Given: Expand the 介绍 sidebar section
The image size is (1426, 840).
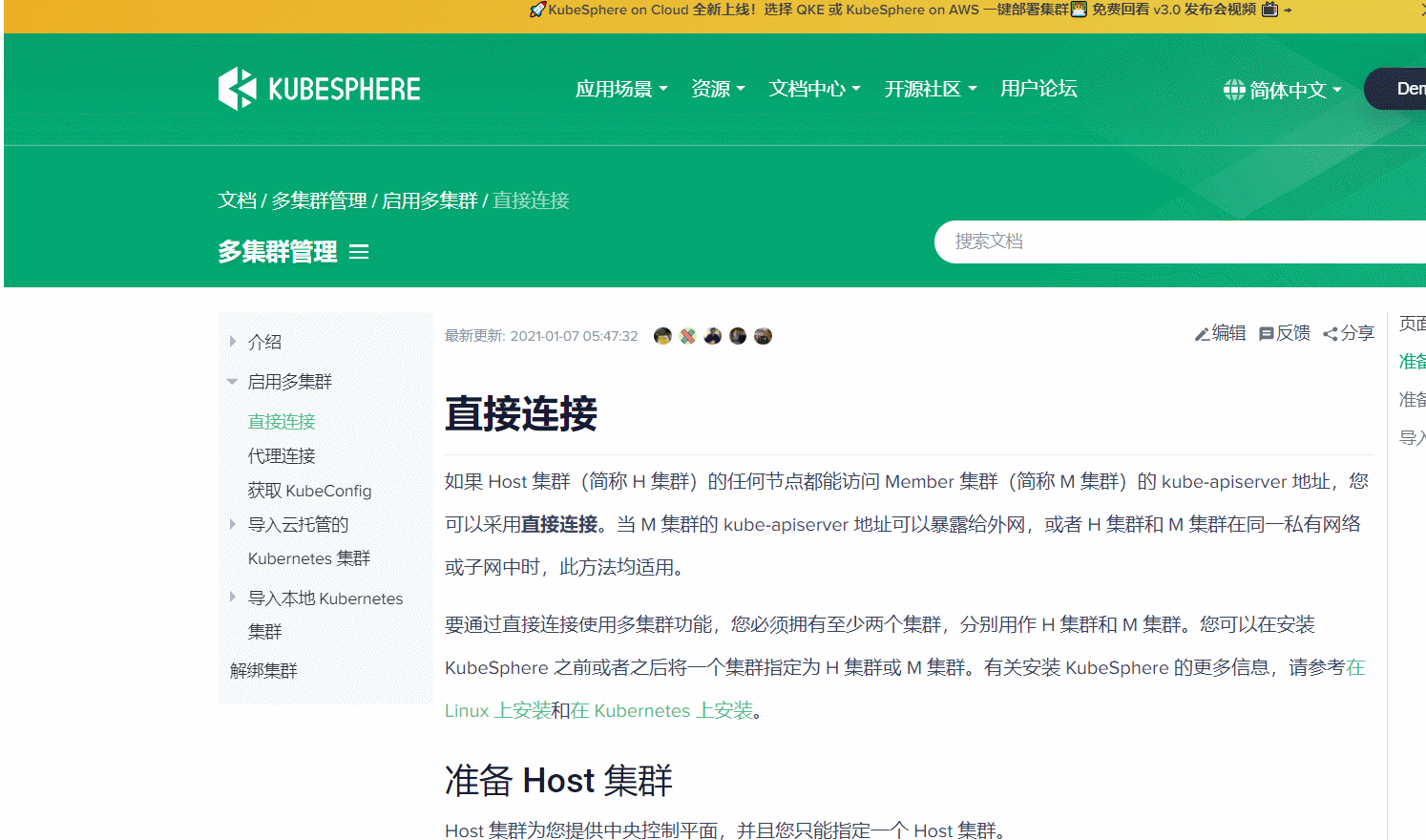Looking at the screenshot, I should 232,342.
